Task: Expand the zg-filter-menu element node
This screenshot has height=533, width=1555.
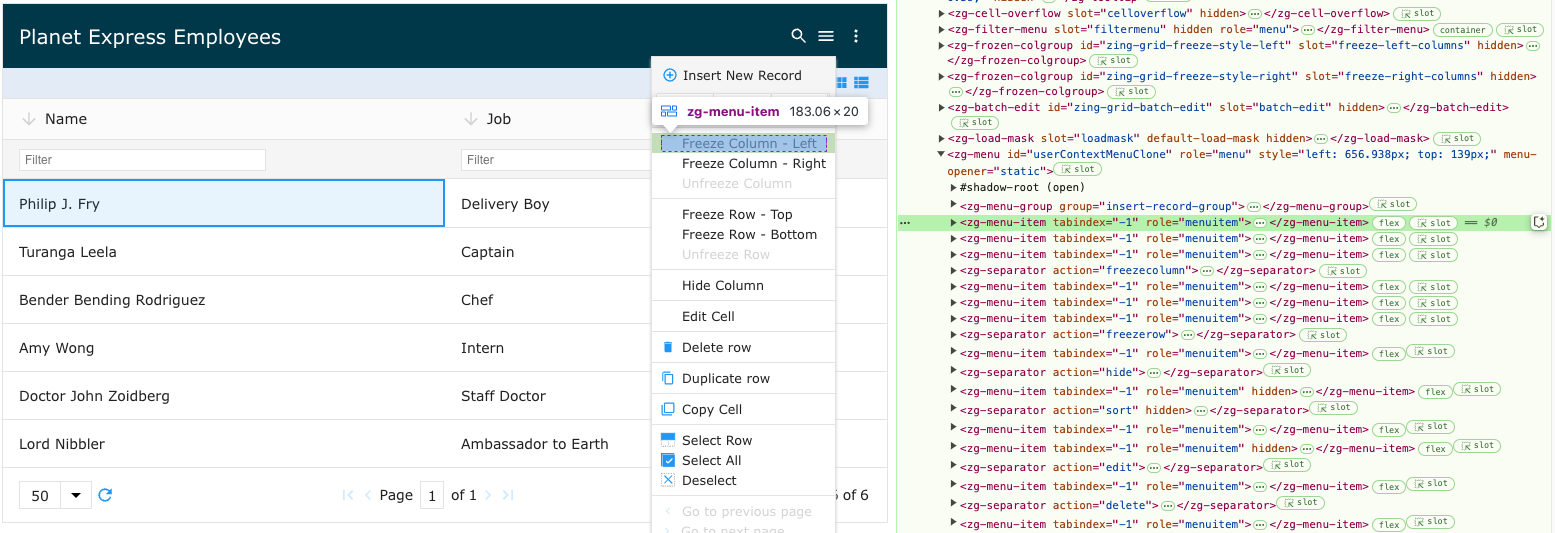Action: [x=941, y=30]
